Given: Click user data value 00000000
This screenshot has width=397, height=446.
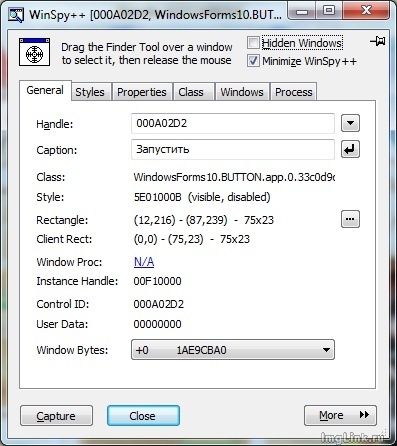Looking at the screenshot, I should (157, 324).
